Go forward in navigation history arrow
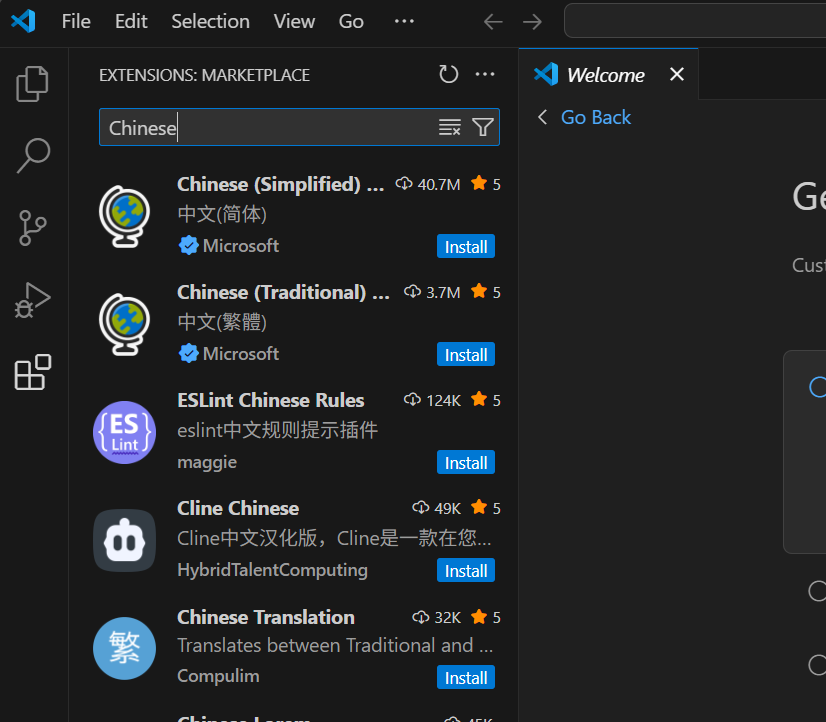Viewport: 826px width, 722px height. pyautogui.click(x=532, y=22)
